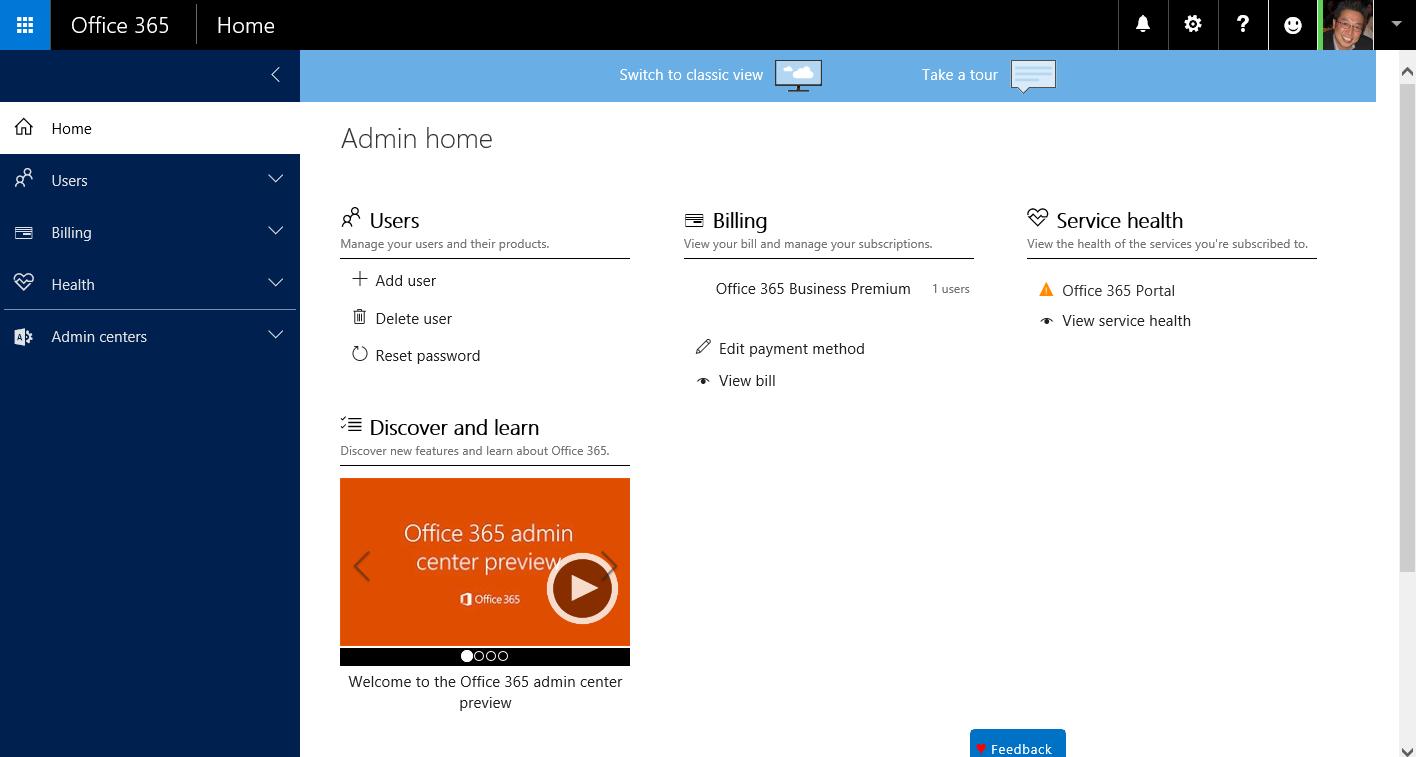Click the Users people icon in sidebar
The image size is (1416, 757).
coord(24,179)
